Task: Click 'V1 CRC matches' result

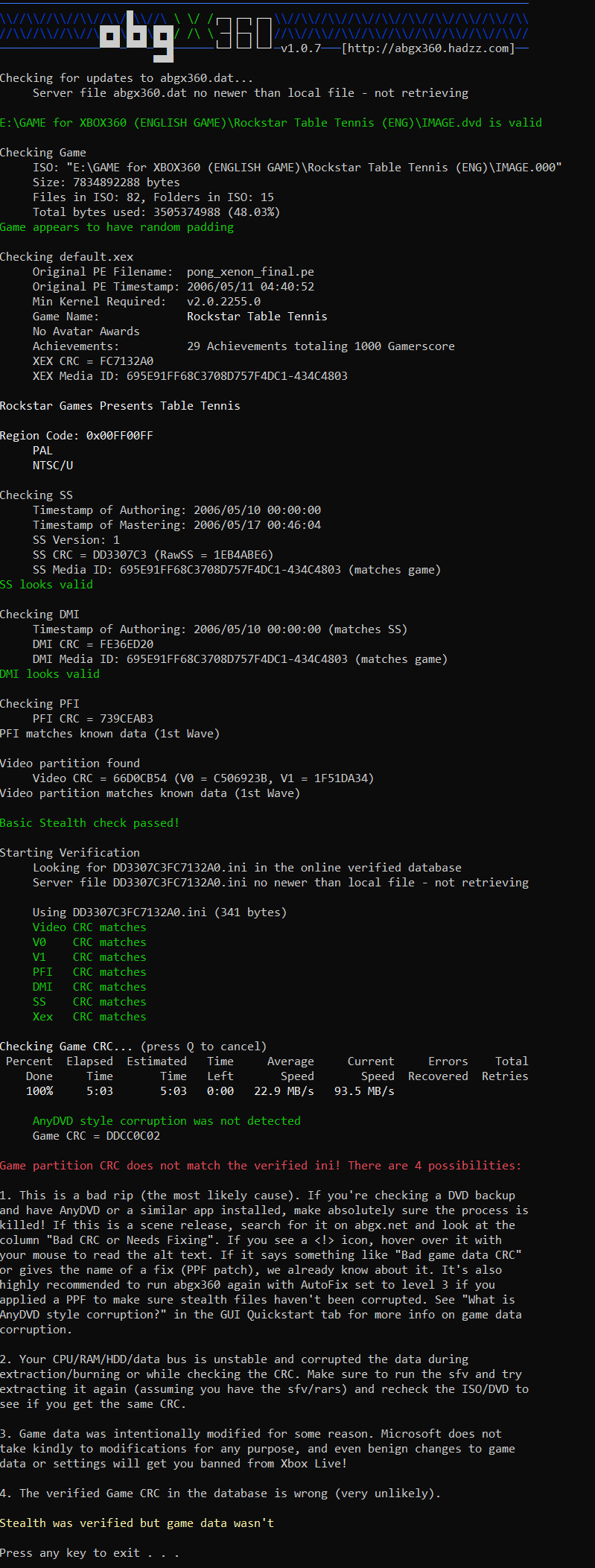Action: (89, 957)
